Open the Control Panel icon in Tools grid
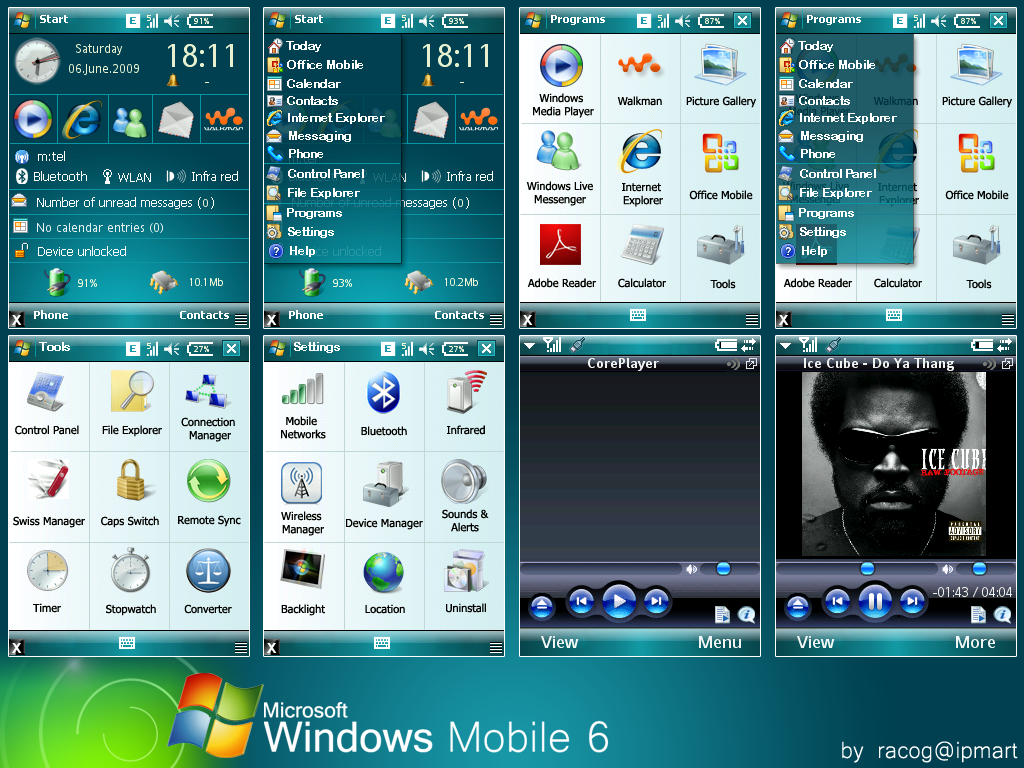The width and height of the screenshot is (1024, 768). pyautogui.click(x=47, y=404)
